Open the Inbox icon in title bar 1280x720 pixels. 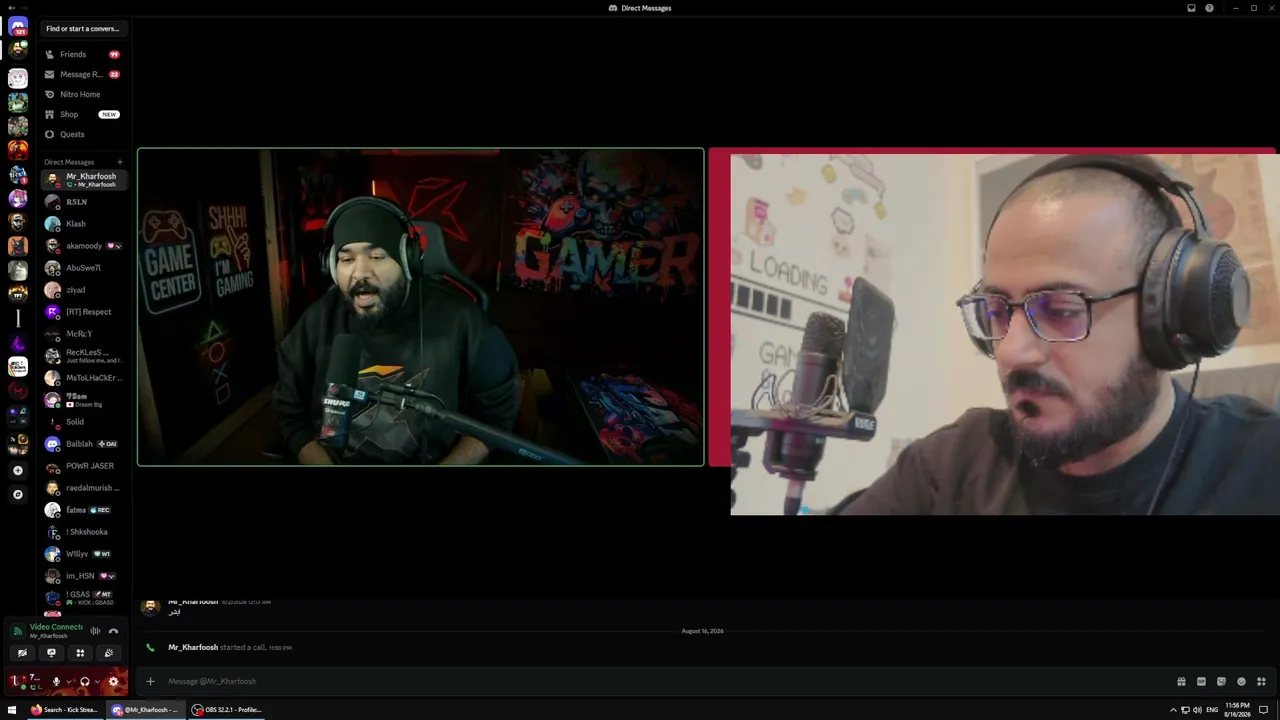coord(1191,8)
